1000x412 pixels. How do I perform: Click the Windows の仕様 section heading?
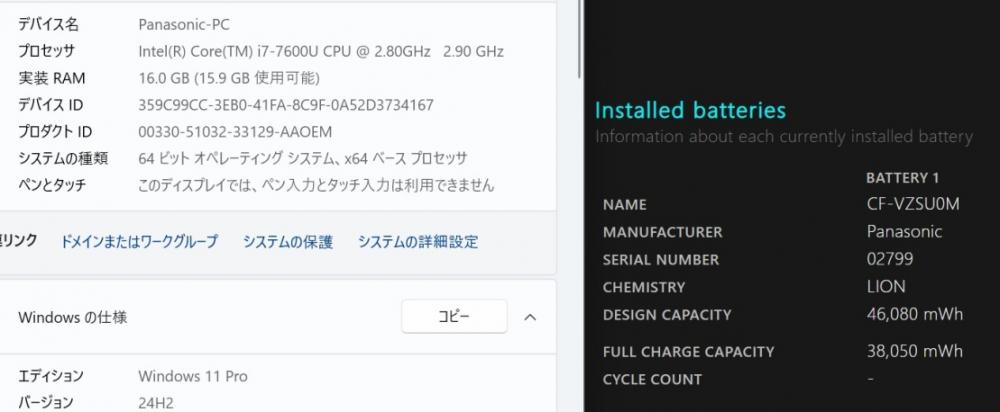[73, 317]
